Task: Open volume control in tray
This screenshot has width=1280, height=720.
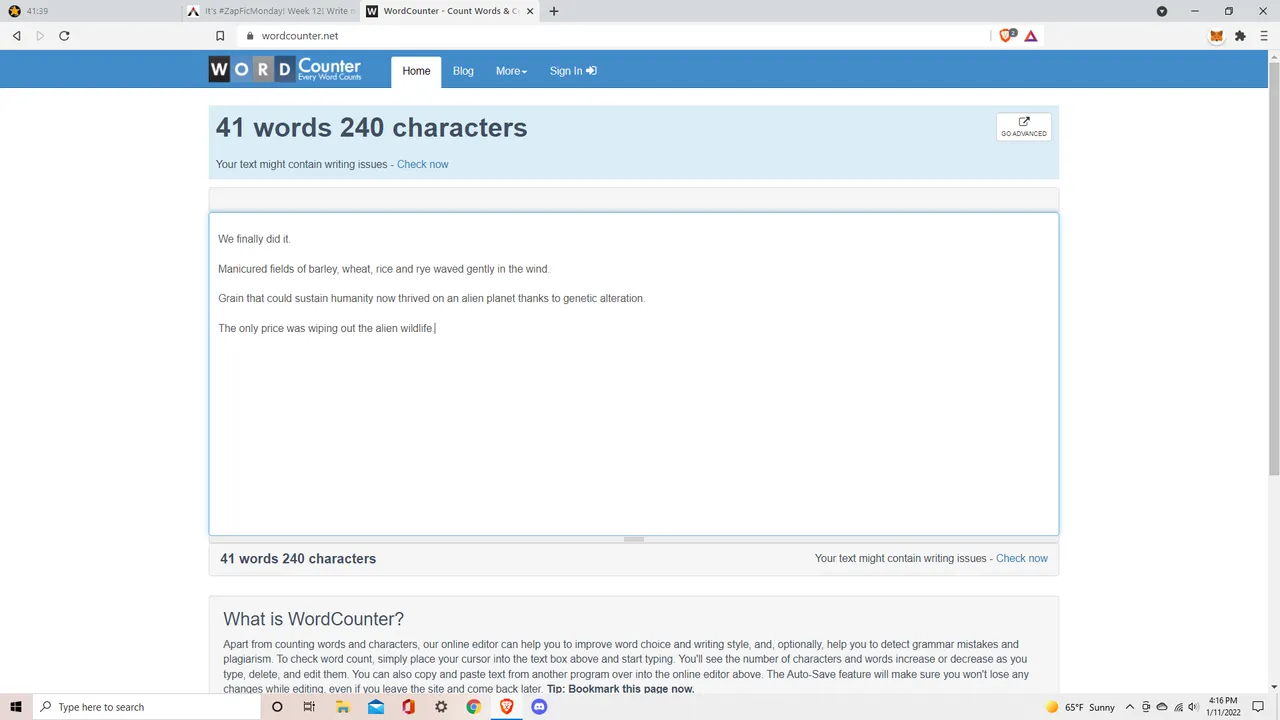Action: [1193, 707]
